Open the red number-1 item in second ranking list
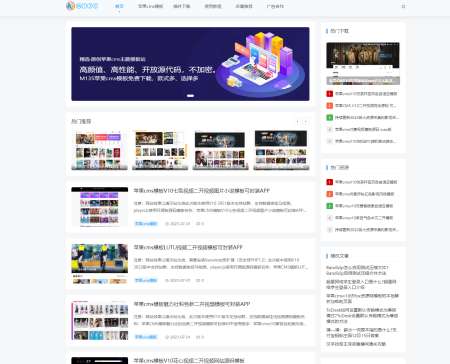The width and height of the screenshot is (450, 364). tap(362, 182)
